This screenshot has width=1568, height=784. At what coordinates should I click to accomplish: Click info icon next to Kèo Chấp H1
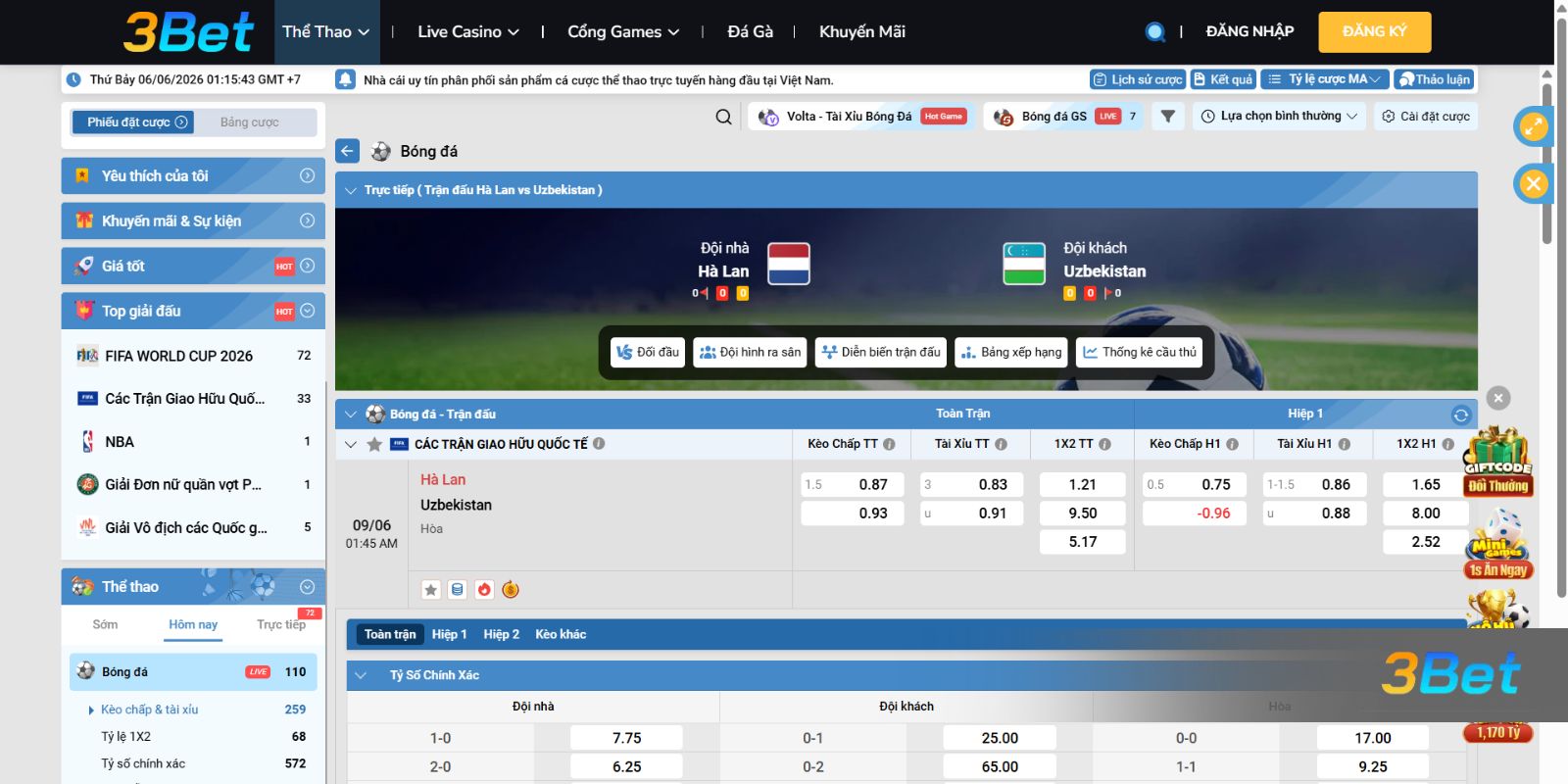(1232, 444)
